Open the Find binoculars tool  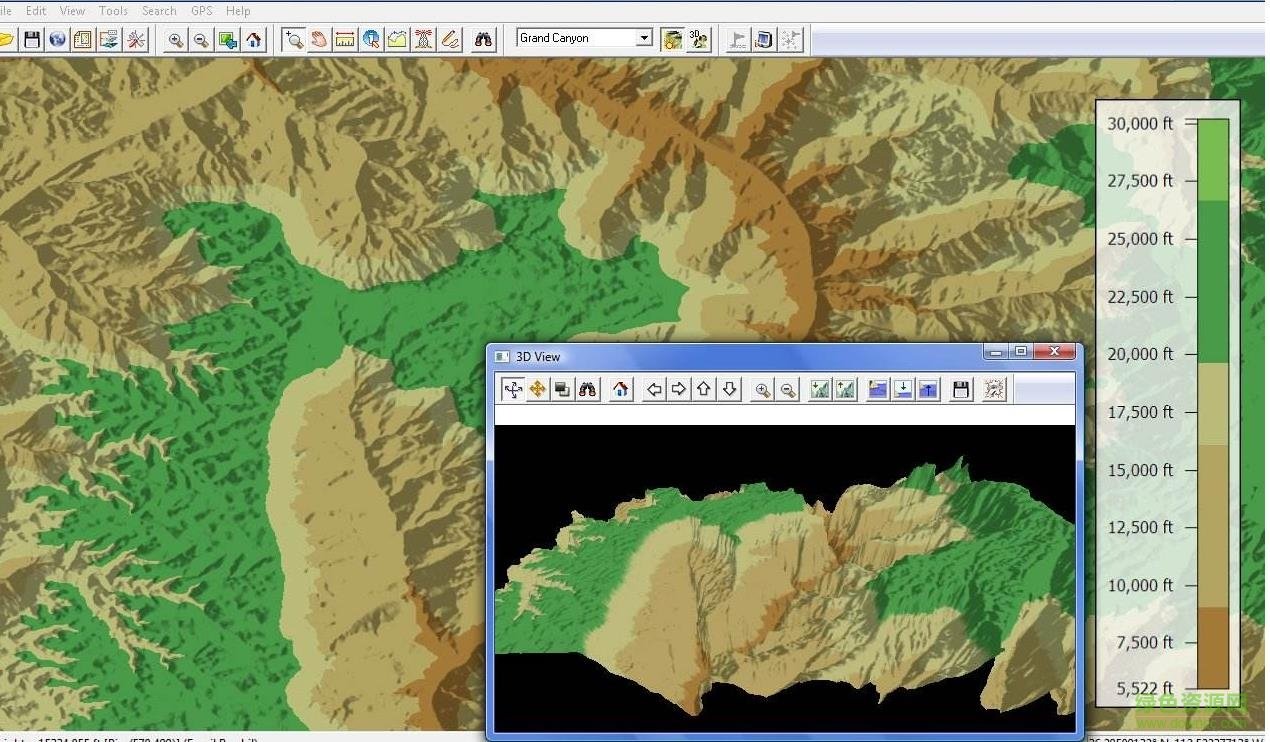(481, 39)
